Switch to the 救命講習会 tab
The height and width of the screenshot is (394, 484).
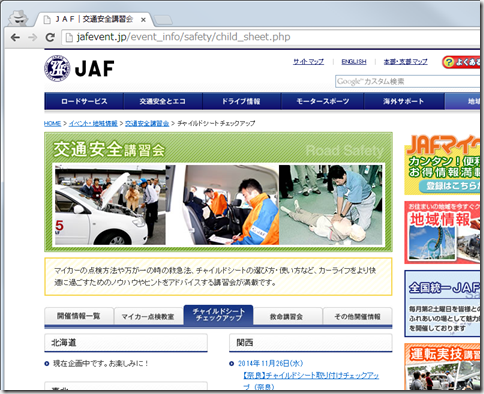(287, 316)
